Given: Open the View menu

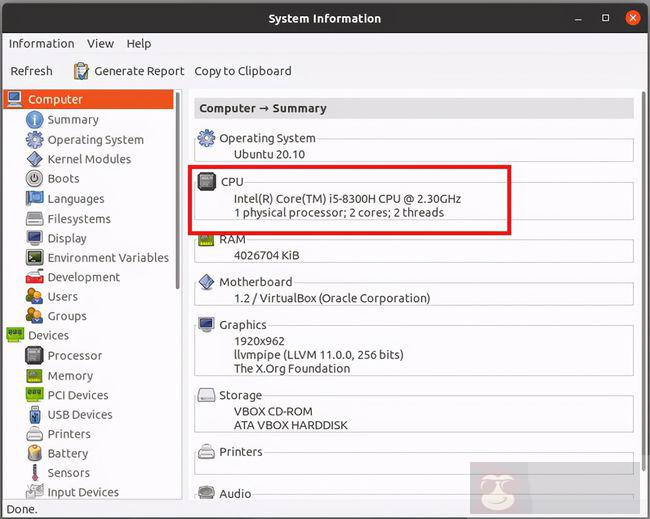Looking at the screenshot, I should tap(100, 44).
